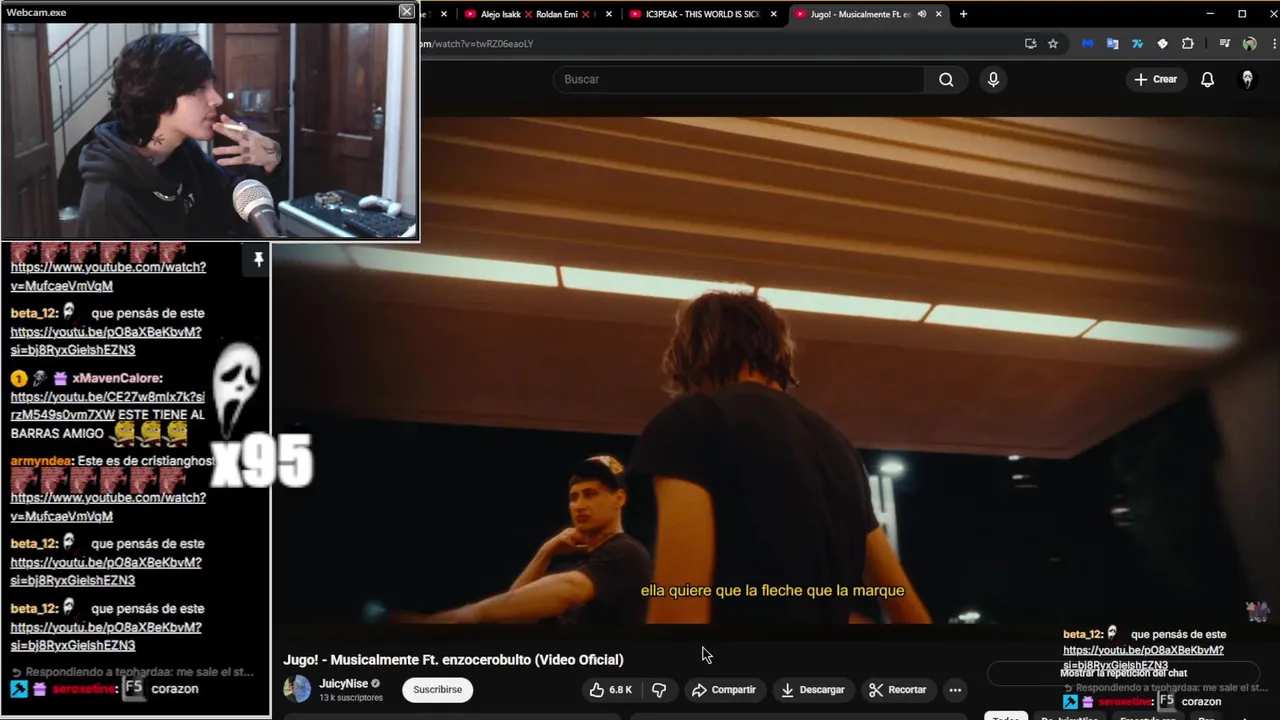The height and width of the screenshot is (720, 1280).
Task: Click username armyndea in chat
Action: pyautogui.click(x=40, y=461)
